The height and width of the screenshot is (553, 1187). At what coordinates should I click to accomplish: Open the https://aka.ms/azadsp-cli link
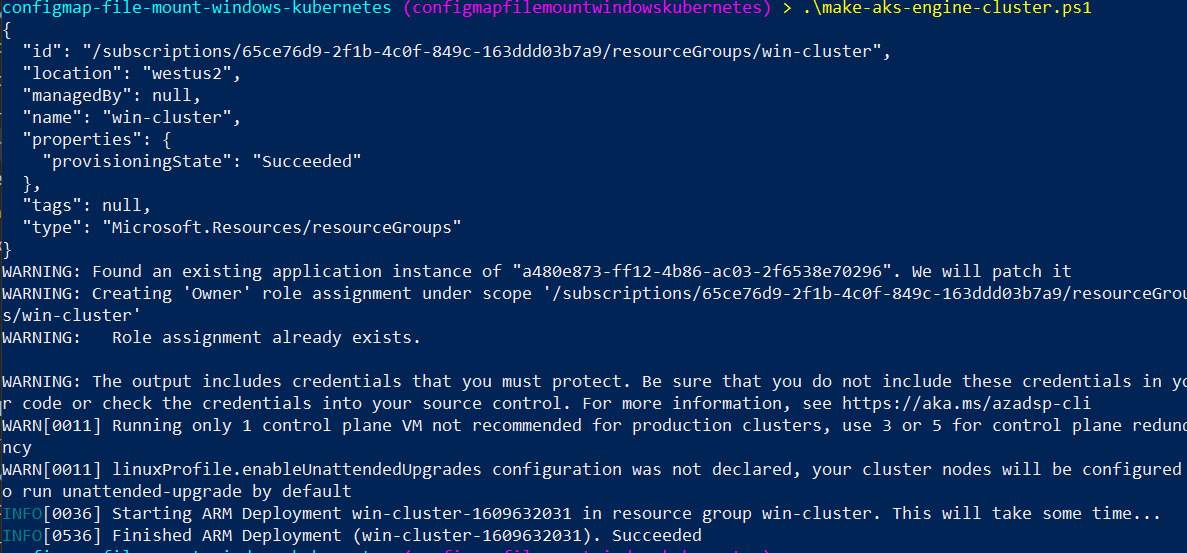pyautogui.click(x=967, y=403)
